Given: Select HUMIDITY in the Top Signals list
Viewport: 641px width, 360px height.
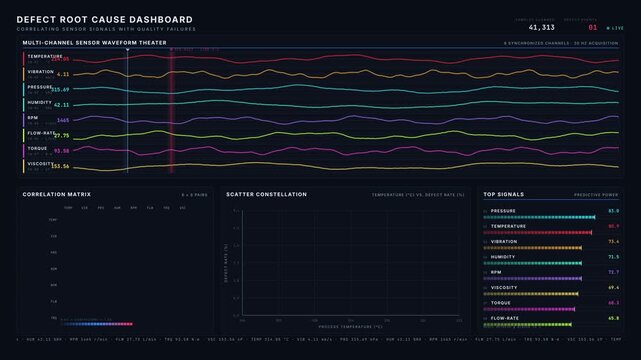Looking at the screenshot, I should click(502, 257).
